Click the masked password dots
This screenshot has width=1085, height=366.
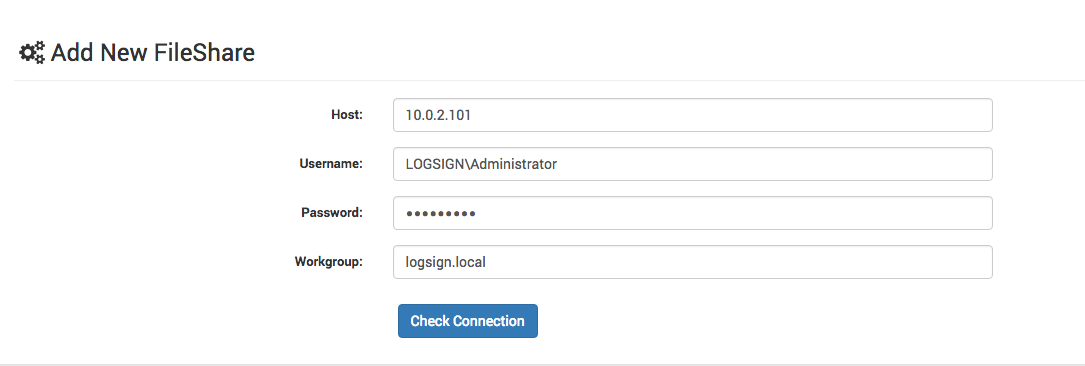[x=441, y=214]
